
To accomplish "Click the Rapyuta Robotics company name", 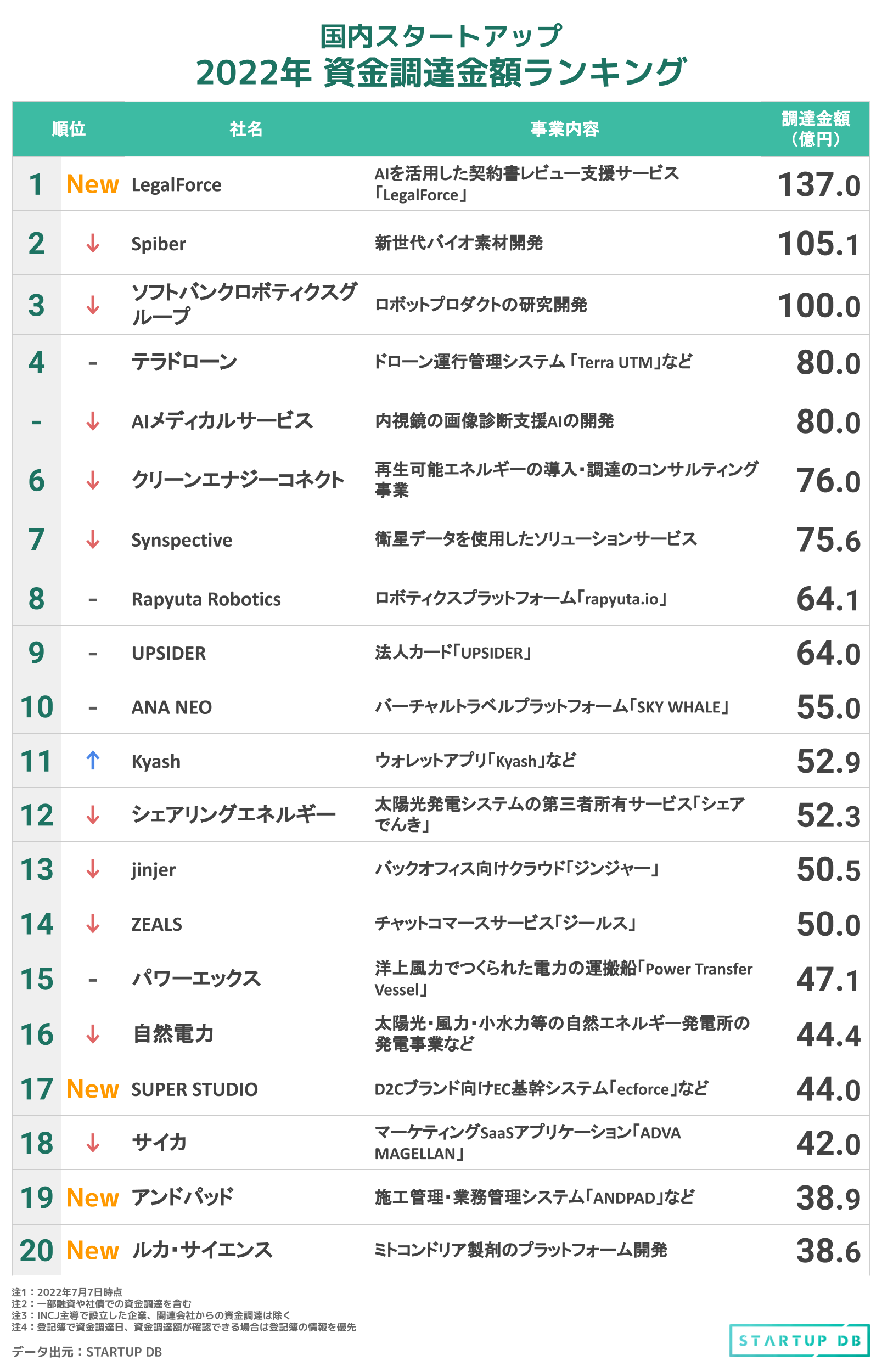I will coord(206,599).
